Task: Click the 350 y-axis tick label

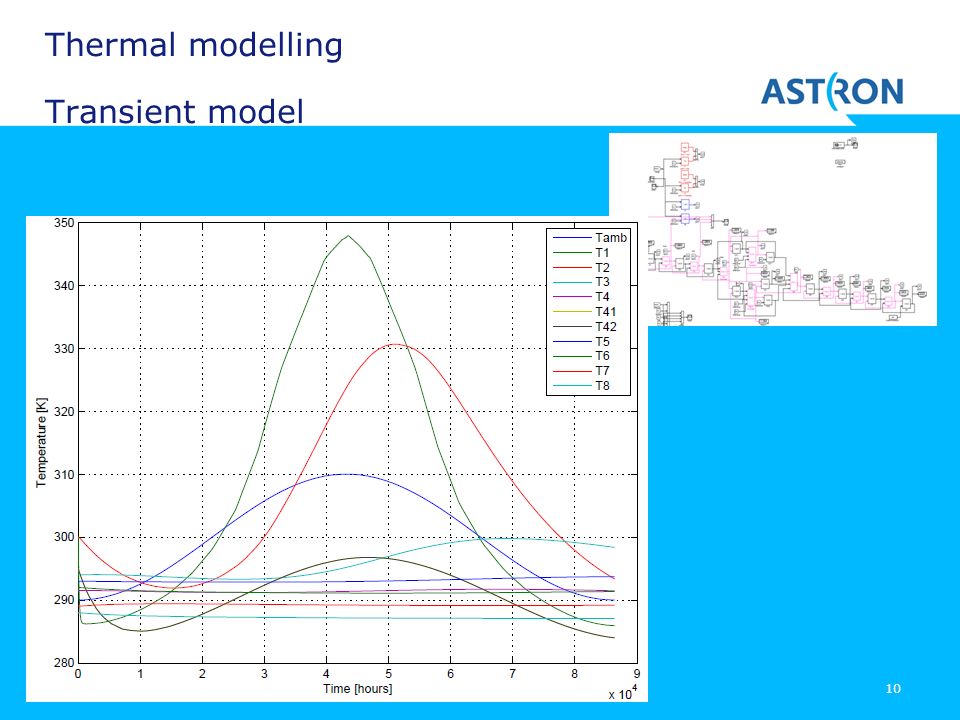Action: coord(64,223)
